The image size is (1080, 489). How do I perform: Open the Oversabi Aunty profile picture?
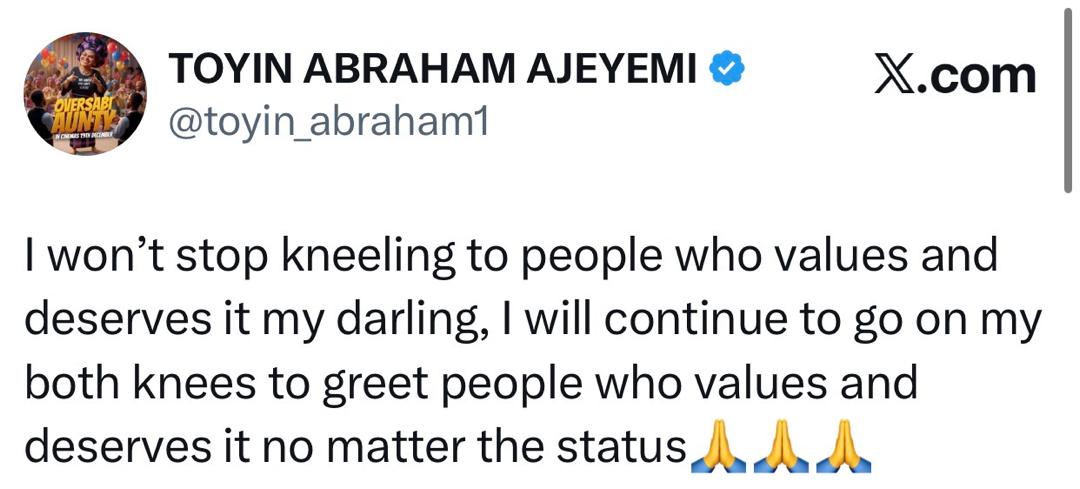85,93
